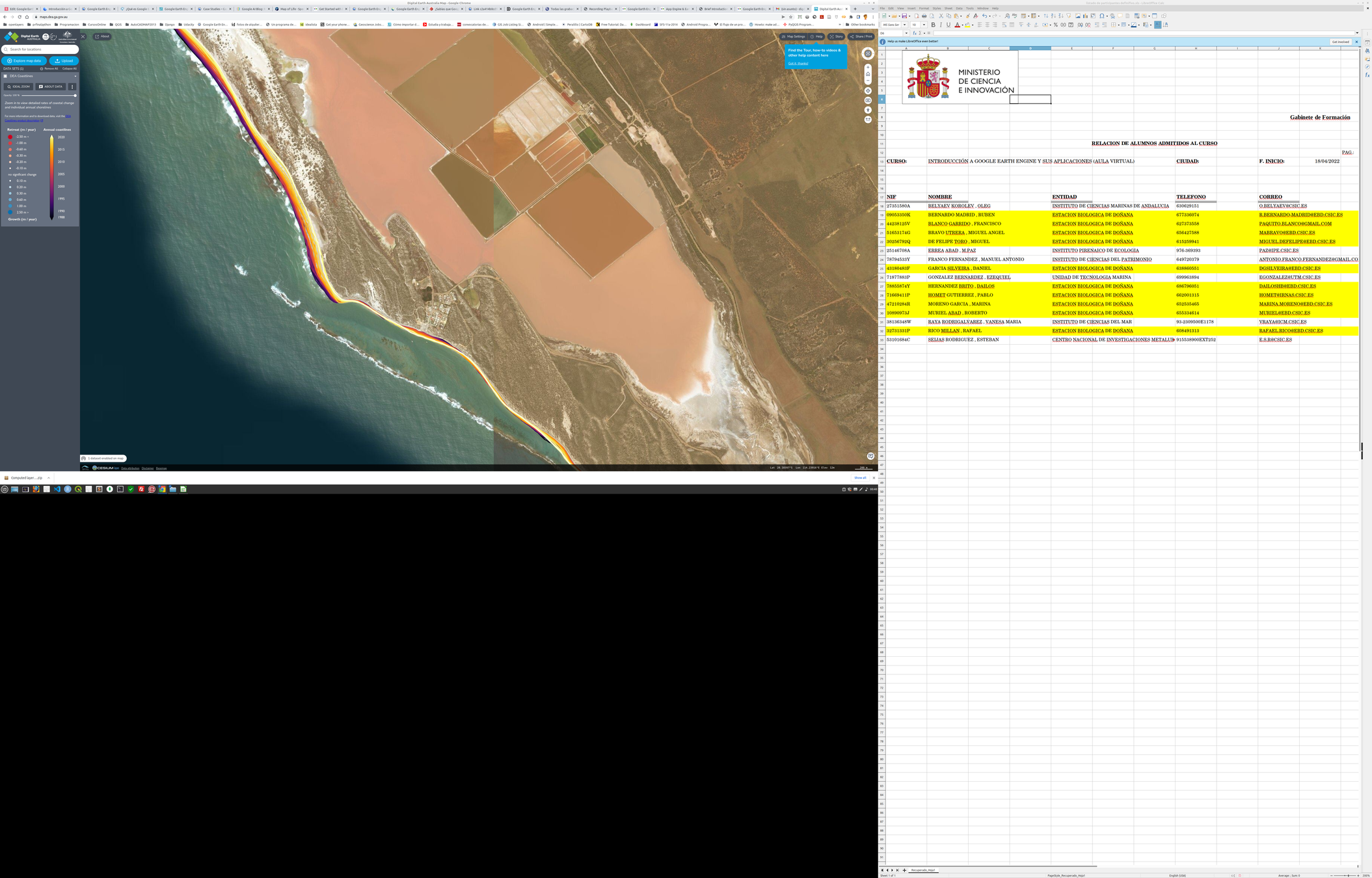The image size is (1372, 878).
Task: Click the Explore map data button
Action: pyautogui.click(x=24, y=60)
